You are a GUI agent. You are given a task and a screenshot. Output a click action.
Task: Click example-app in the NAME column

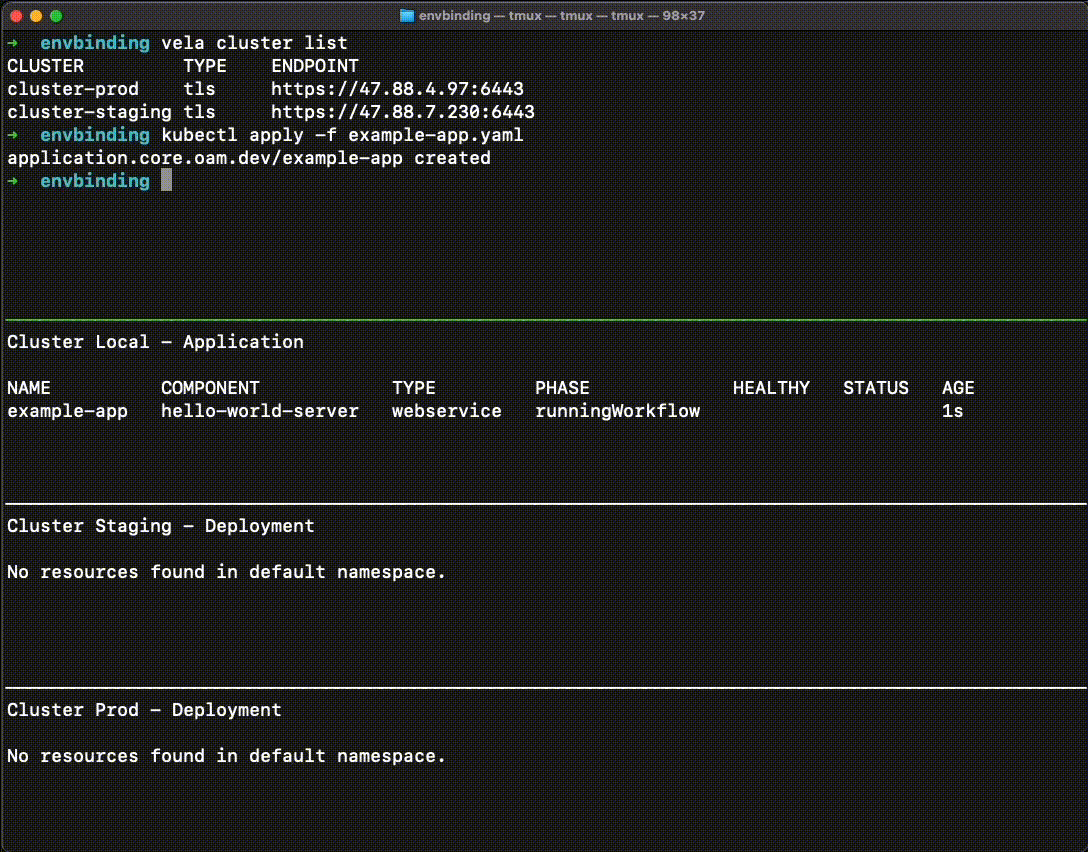pos(67,411)
